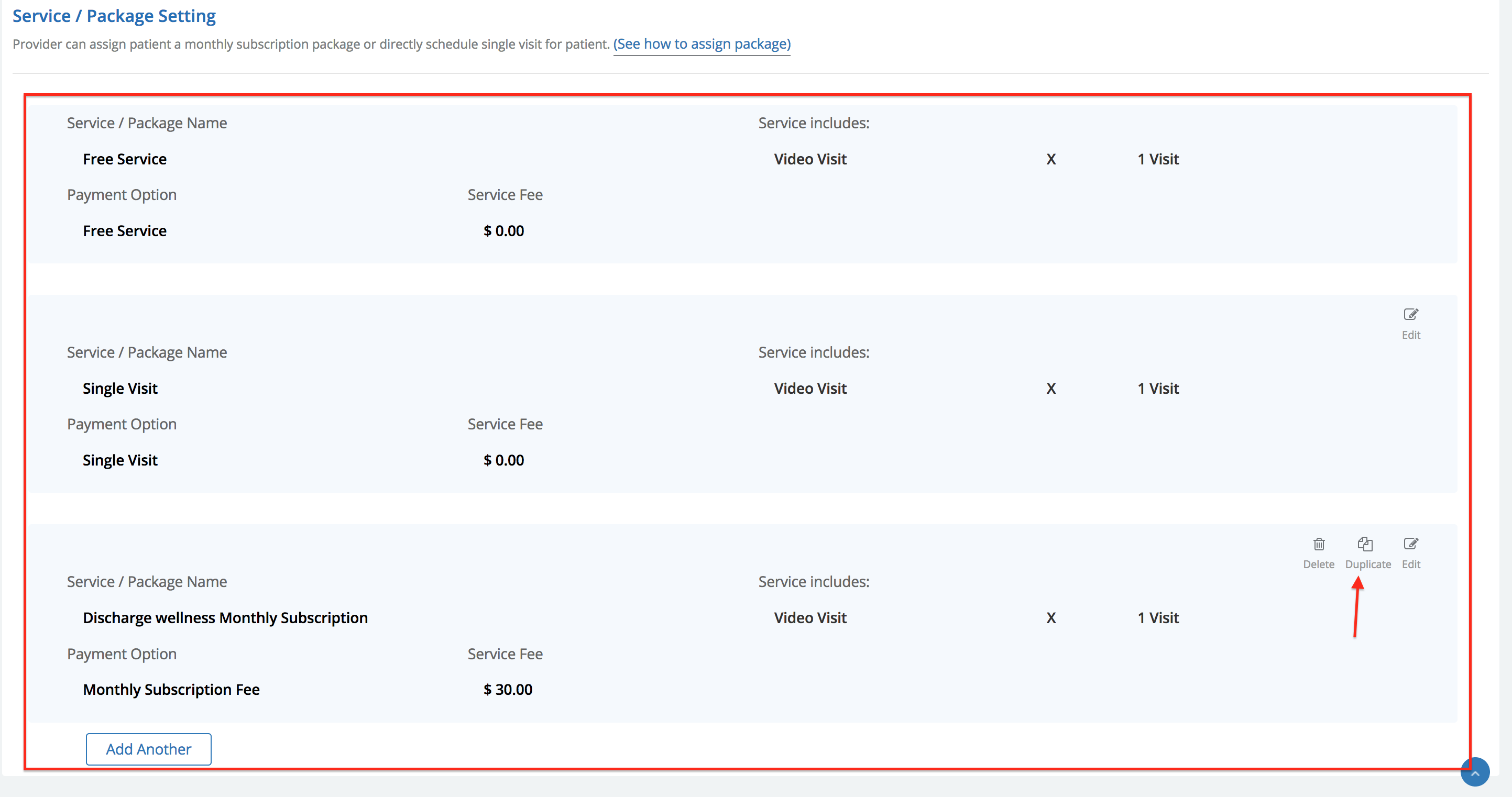The width and height of the screenshot is (1512, 797).
Task: Click the Single Visit payment option value
Action: (x=120, y=460)
